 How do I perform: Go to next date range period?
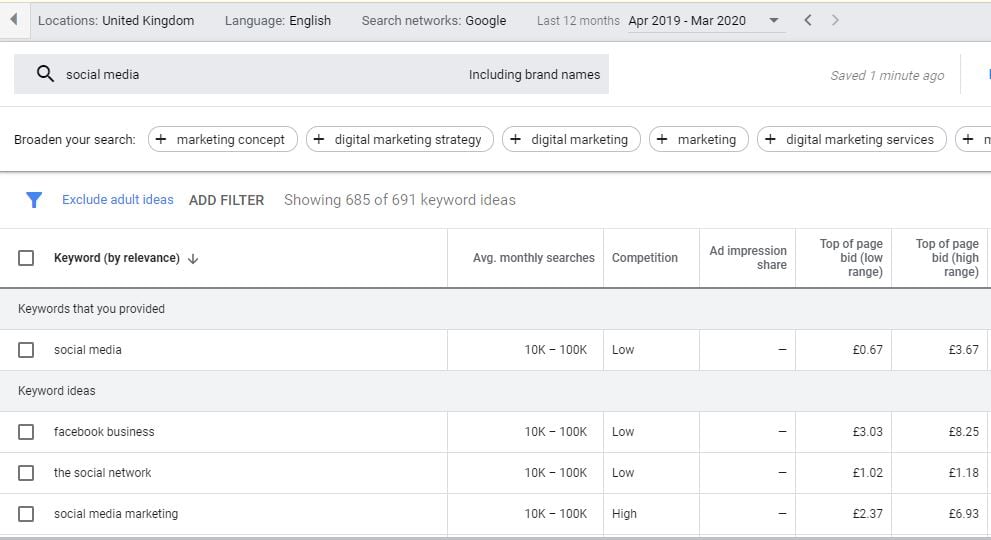click(x=835, y=20)
